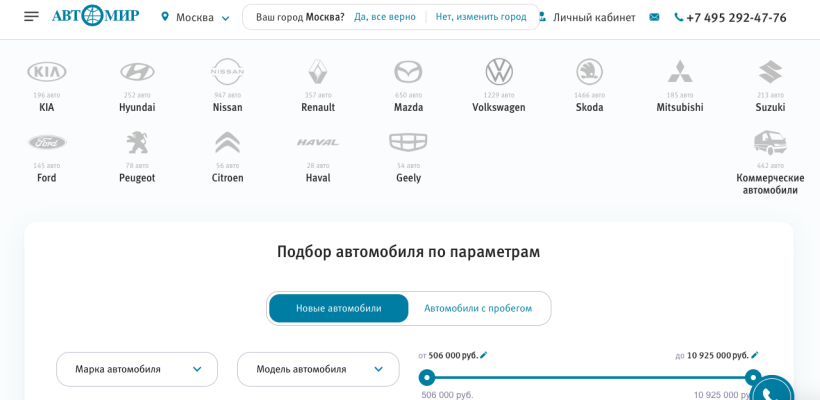Call phone number +7 495 292-47-76
This screenshot has height=400, width=820.
(736, 18)
